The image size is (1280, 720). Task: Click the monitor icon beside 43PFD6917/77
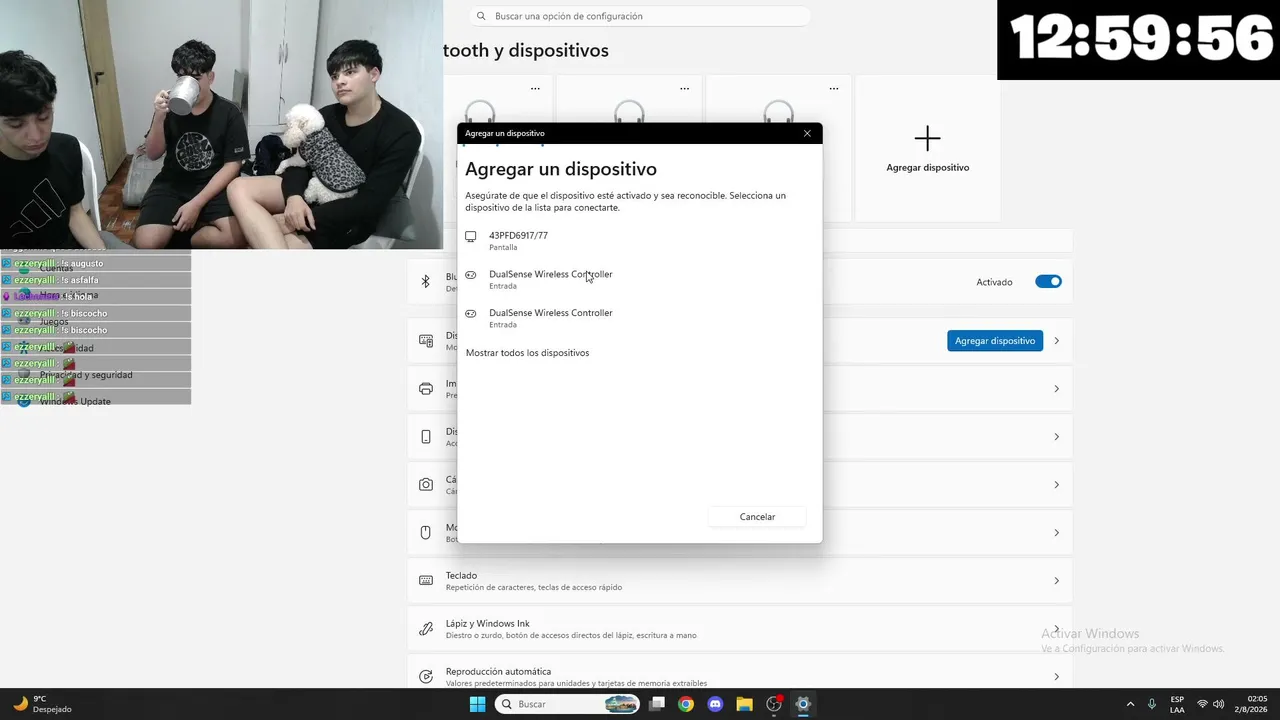click(471, 237)
